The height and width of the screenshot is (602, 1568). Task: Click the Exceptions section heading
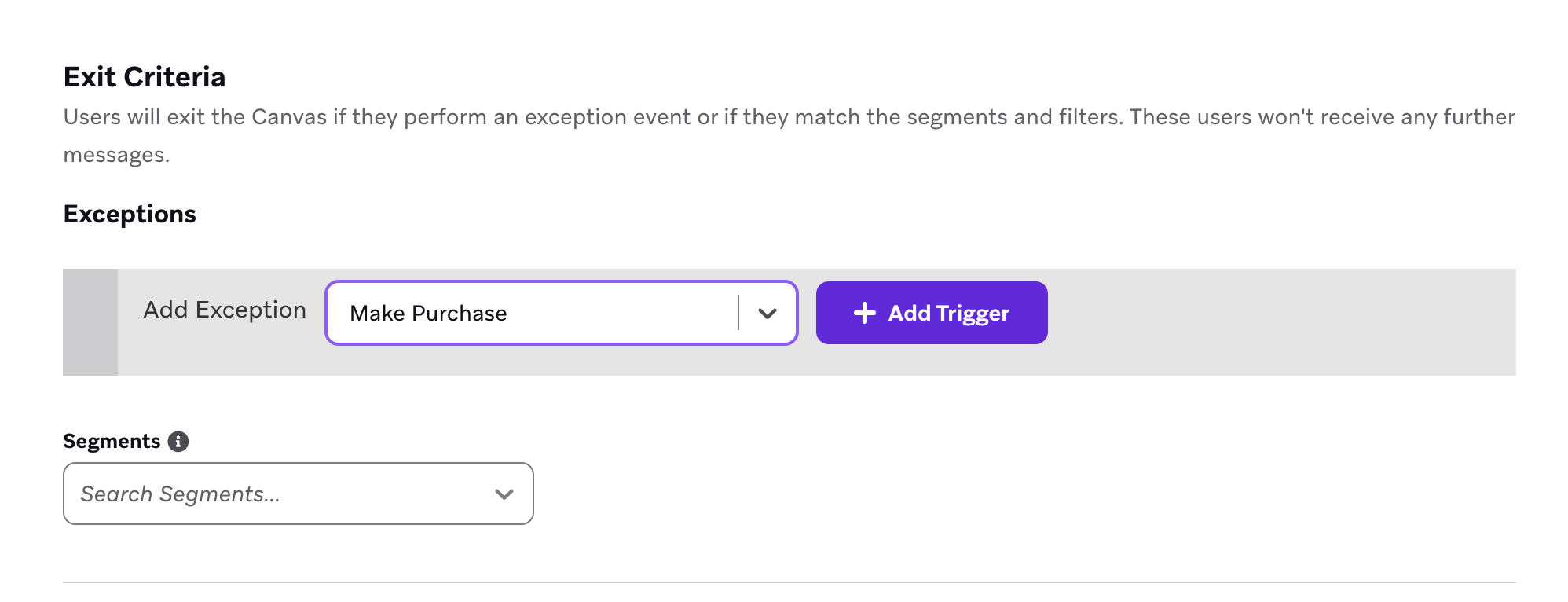click(x=130, y=214)
